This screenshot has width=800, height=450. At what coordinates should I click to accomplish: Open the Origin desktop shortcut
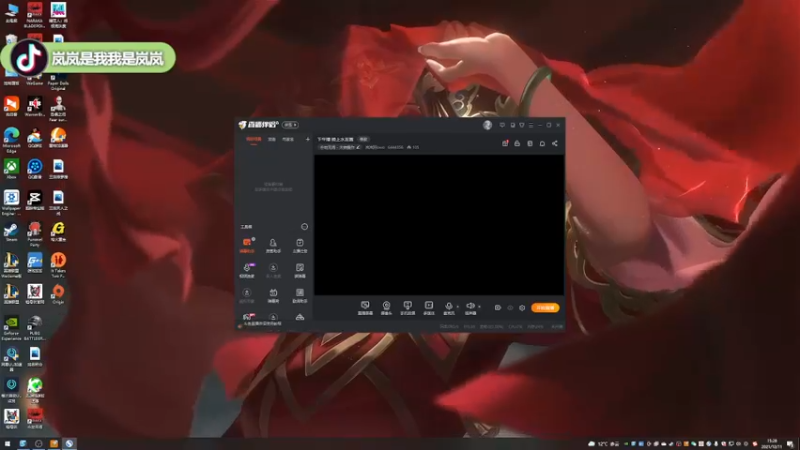(x=58, y=294)
